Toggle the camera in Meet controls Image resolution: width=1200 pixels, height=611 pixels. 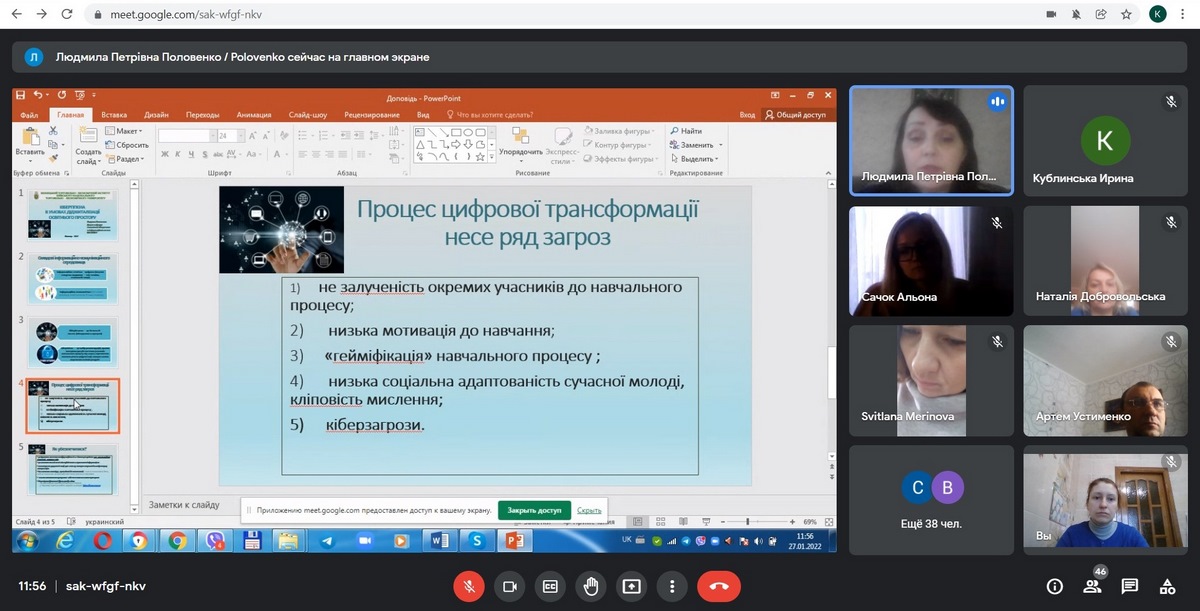pos(510,586)
